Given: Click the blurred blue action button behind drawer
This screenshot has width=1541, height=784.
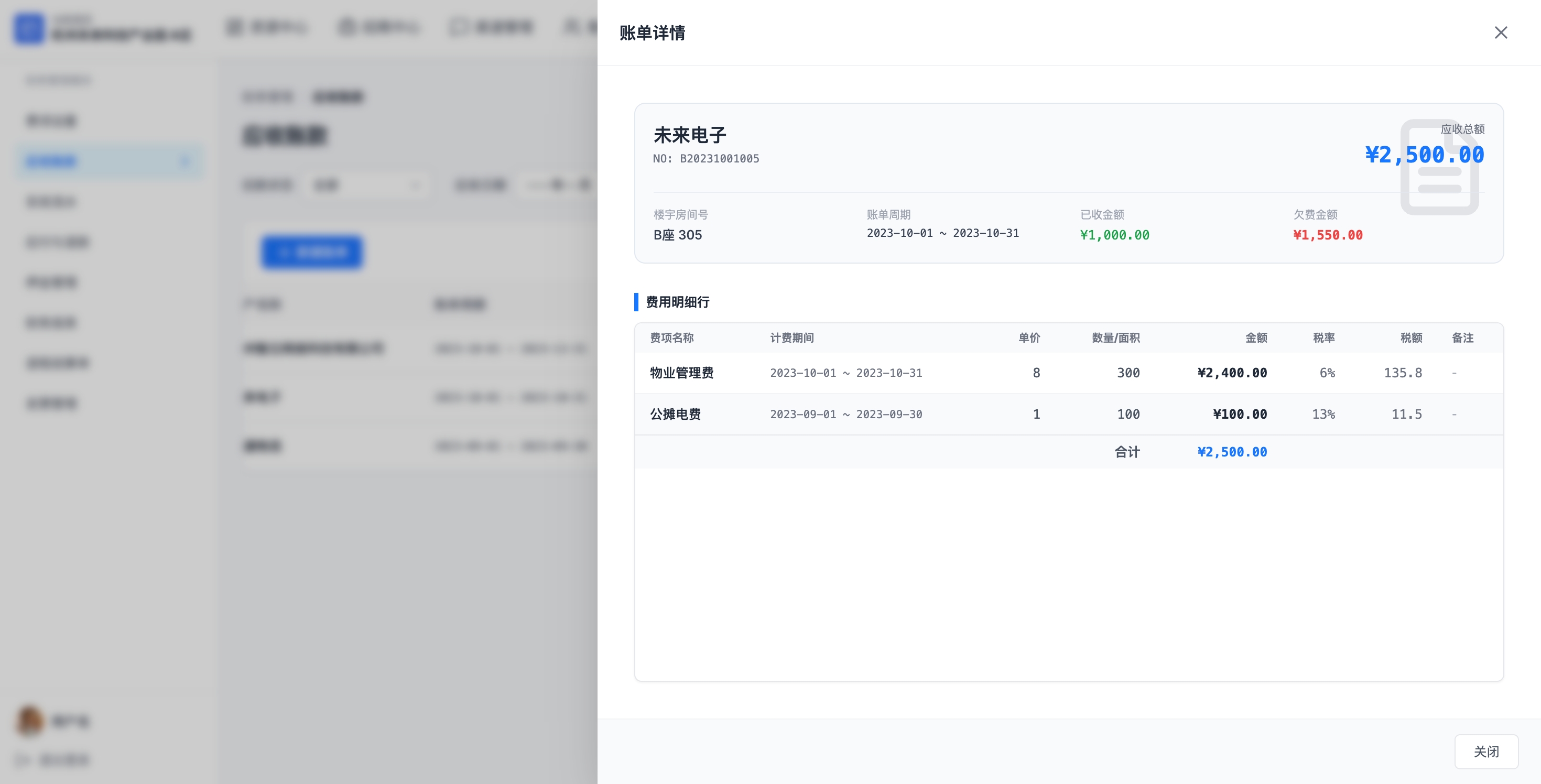Looking at the screenshot, I should coord(312,252).
